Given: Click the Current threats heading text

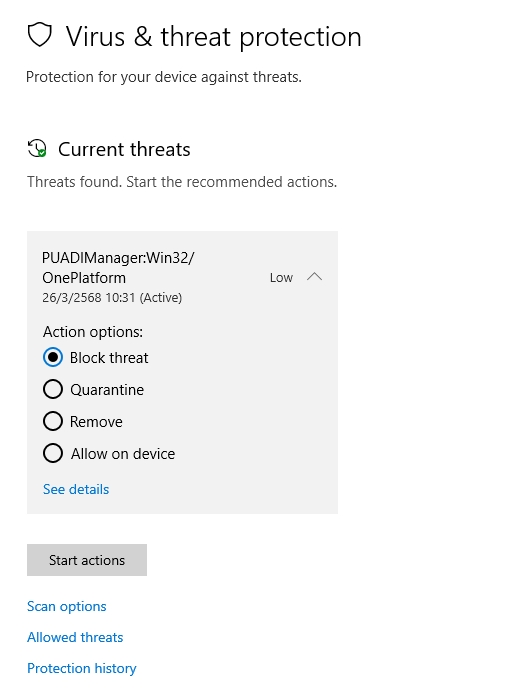Looking at the screenshot, I should 124,149.
